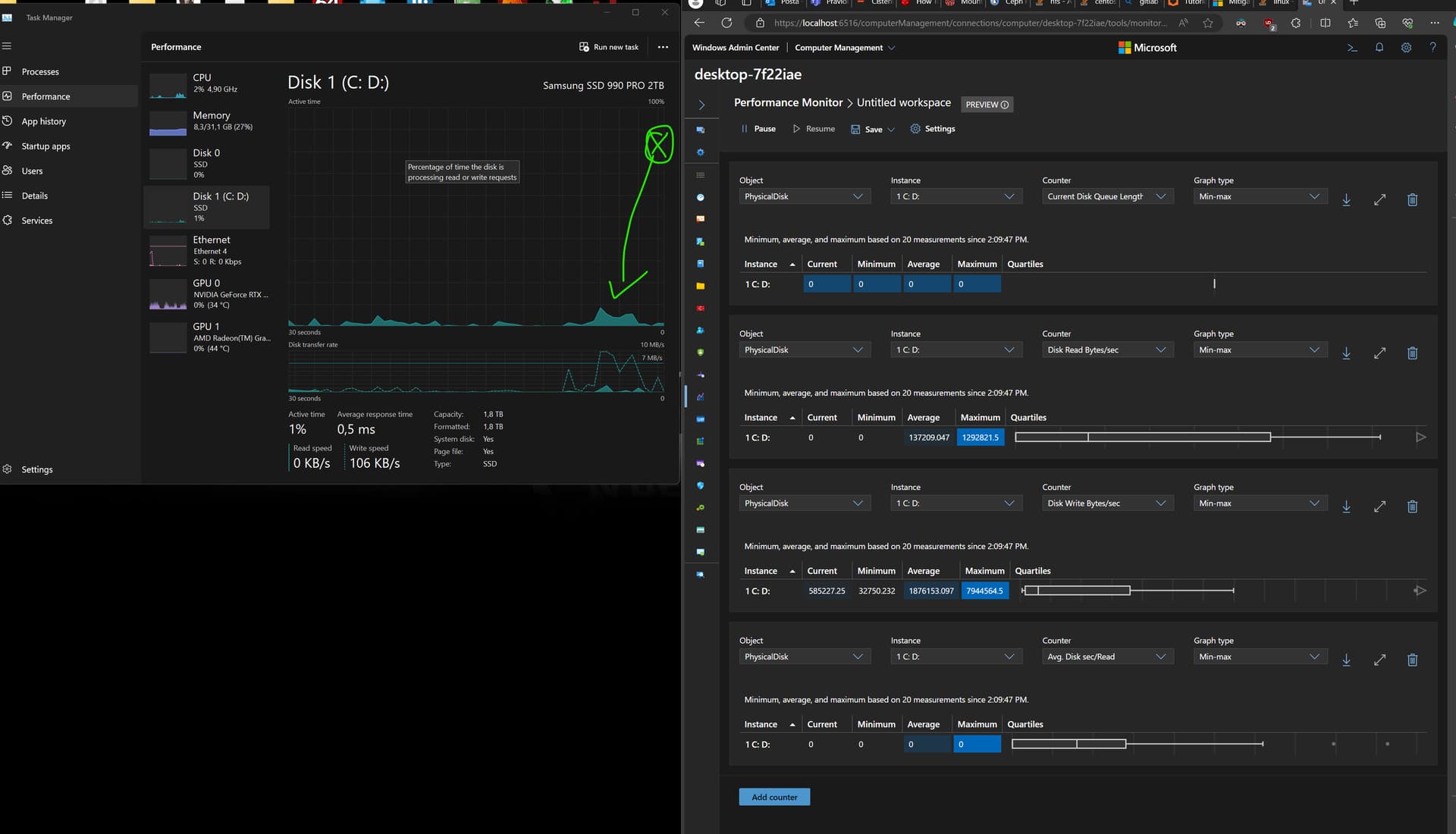Click the Admin Center settings gear icon
Screen dimensions: 1456x834
1406,48
